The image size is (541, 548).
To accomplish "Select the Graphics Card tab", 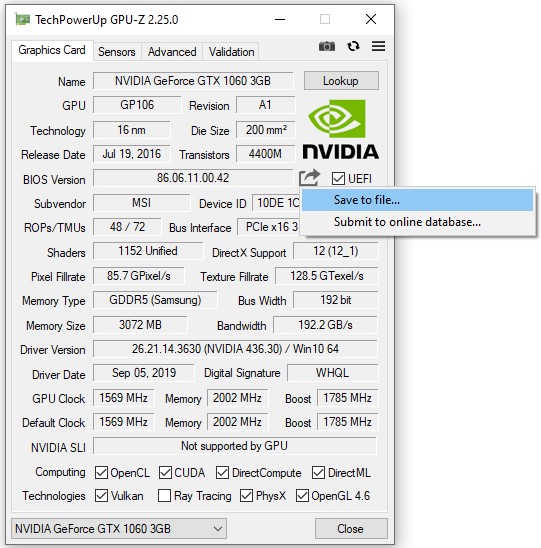I will point(52,51).
